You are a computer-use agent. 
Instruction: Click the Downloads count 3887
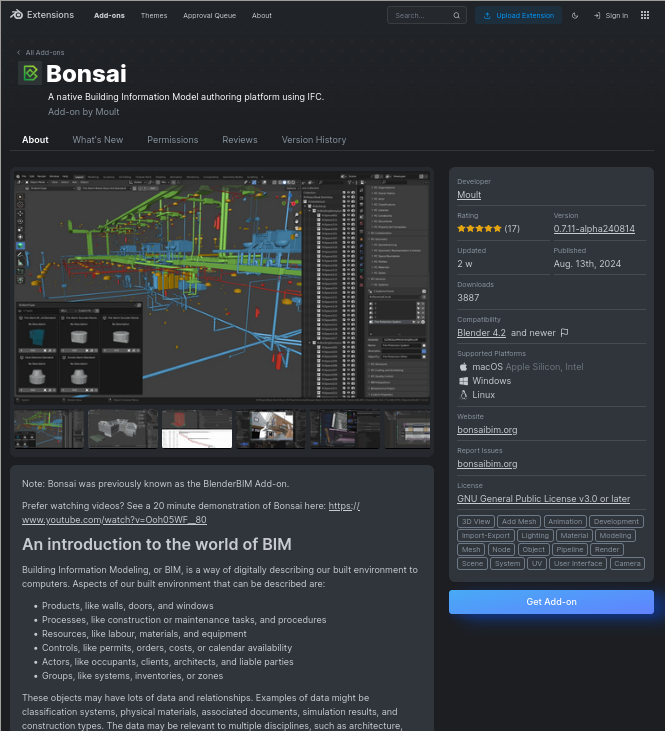pyautogui.click(x=468, y=297)
